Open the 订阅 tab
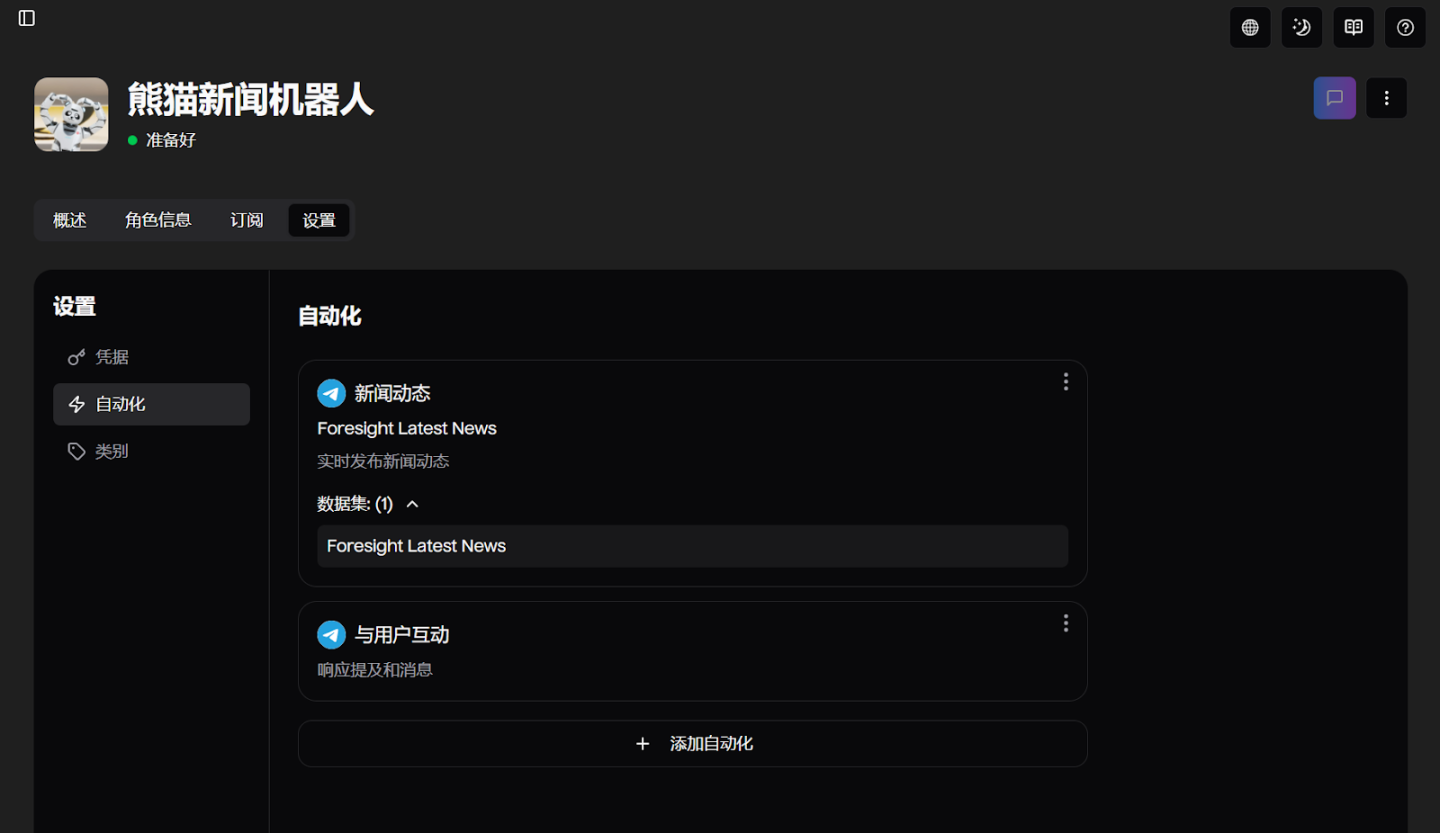1440x833 pixels. click(x=247, y=220)
